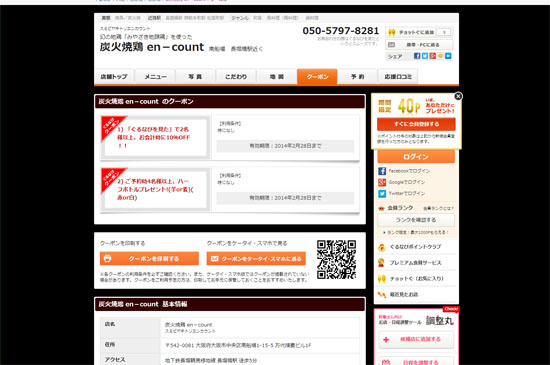Screen dimensions: 550x365
Task: Select the クーポン tab
Action: tap(317, 76)
